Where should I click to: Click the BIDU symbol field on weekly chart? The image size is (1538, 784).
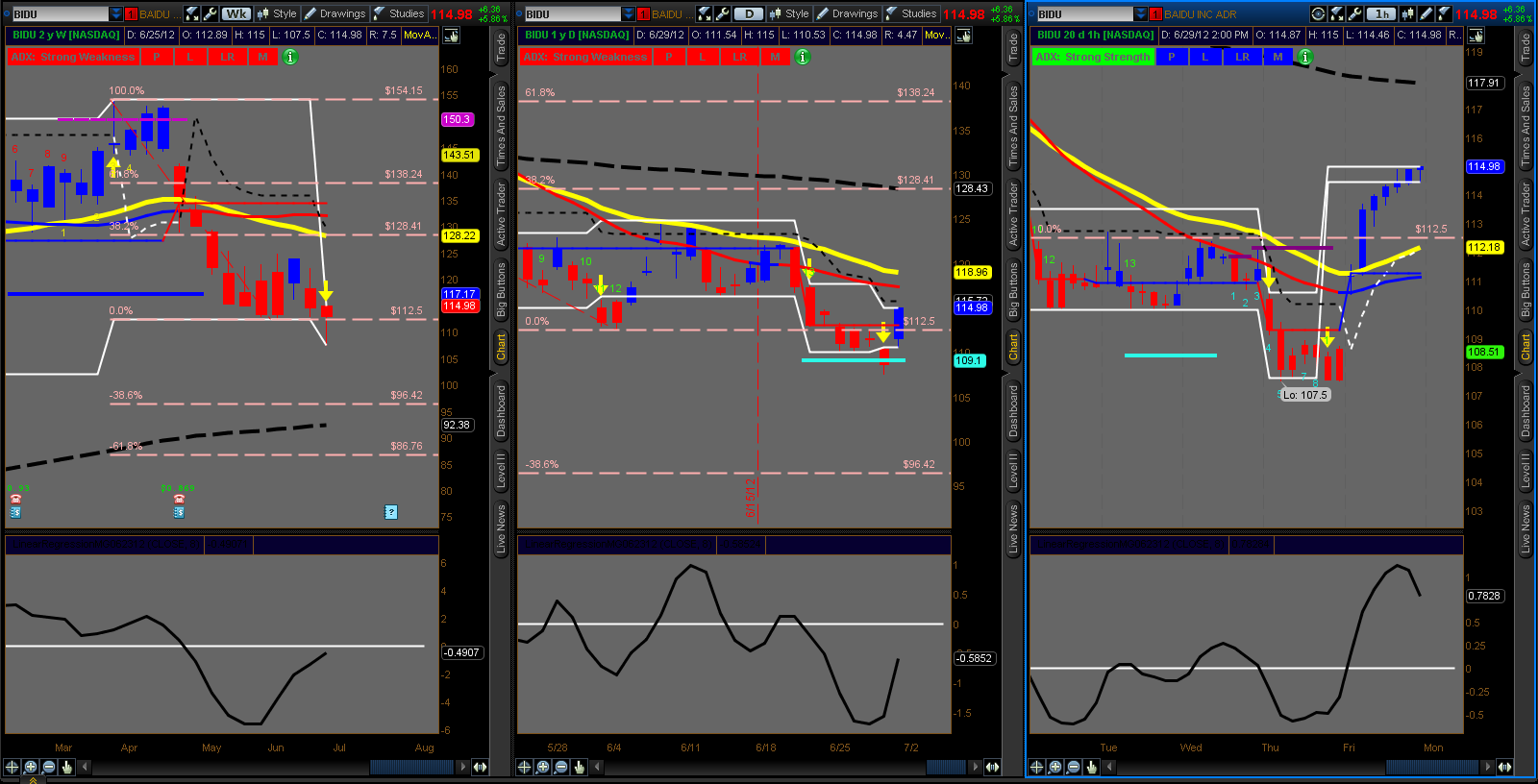click(60, 13)
